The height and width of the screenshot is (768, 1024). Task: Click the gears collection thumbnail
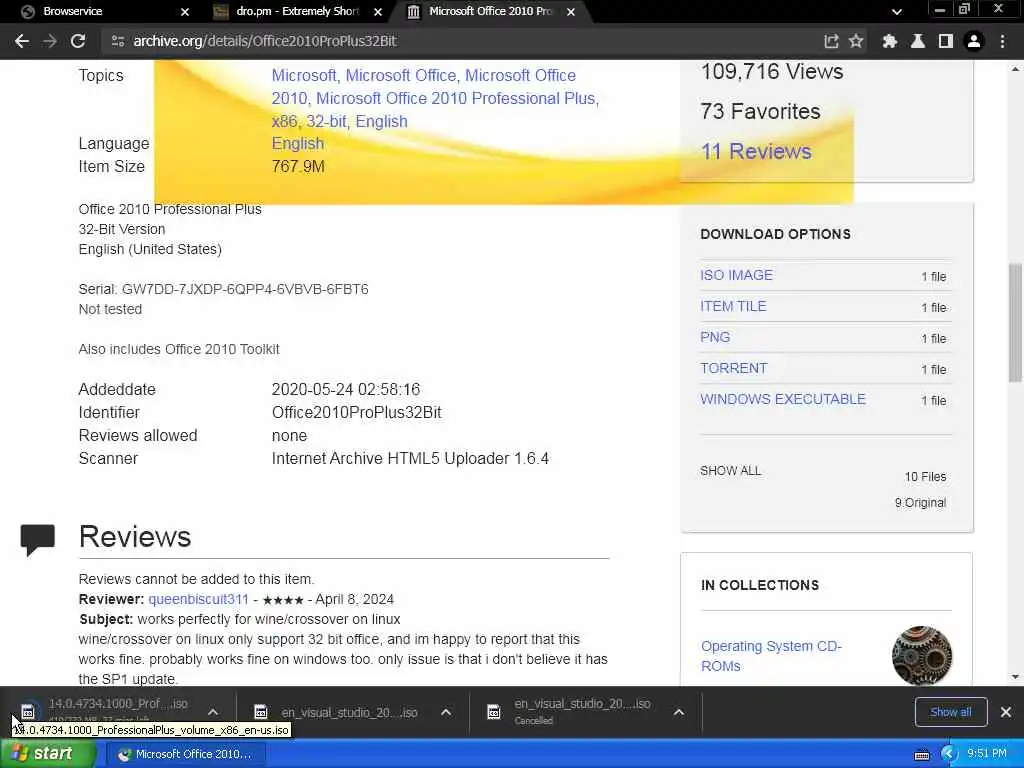[x=921, y=656]
